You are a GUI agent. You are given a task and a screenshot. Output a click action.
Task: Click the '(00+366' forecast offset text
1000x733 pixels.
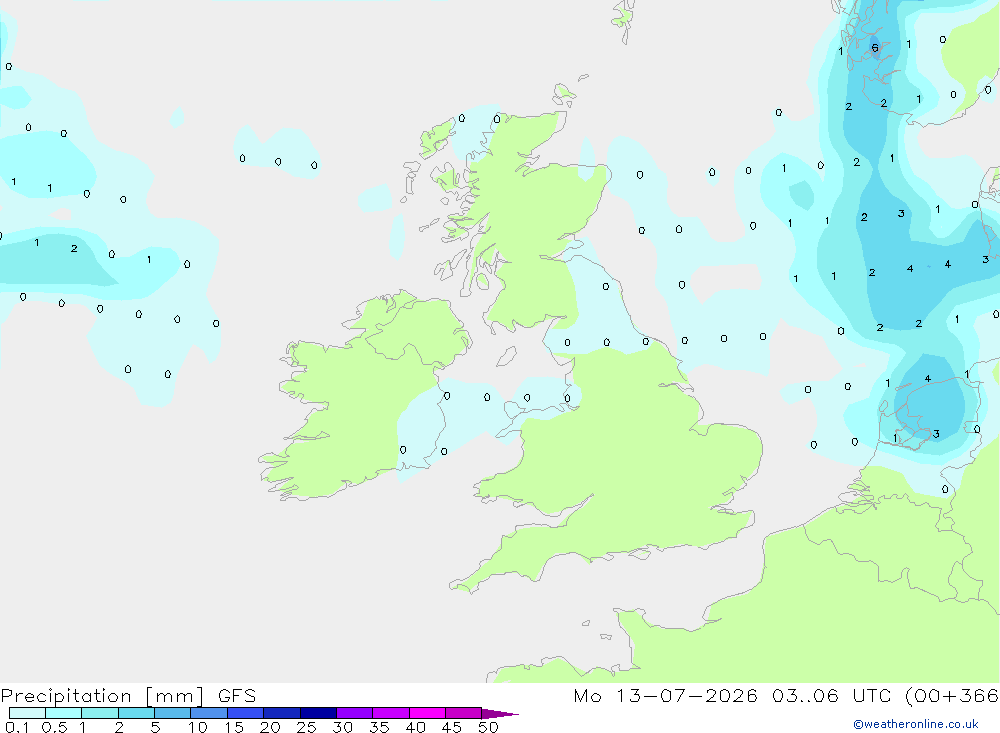tap(952, 696)
